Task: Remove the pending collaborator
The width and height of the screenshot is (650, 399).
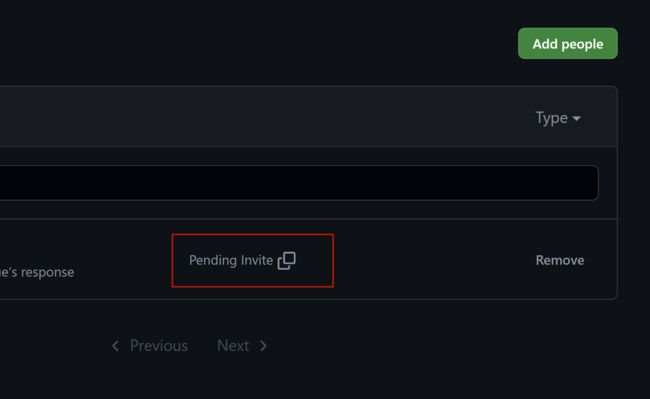Action: tap(560, 260)
